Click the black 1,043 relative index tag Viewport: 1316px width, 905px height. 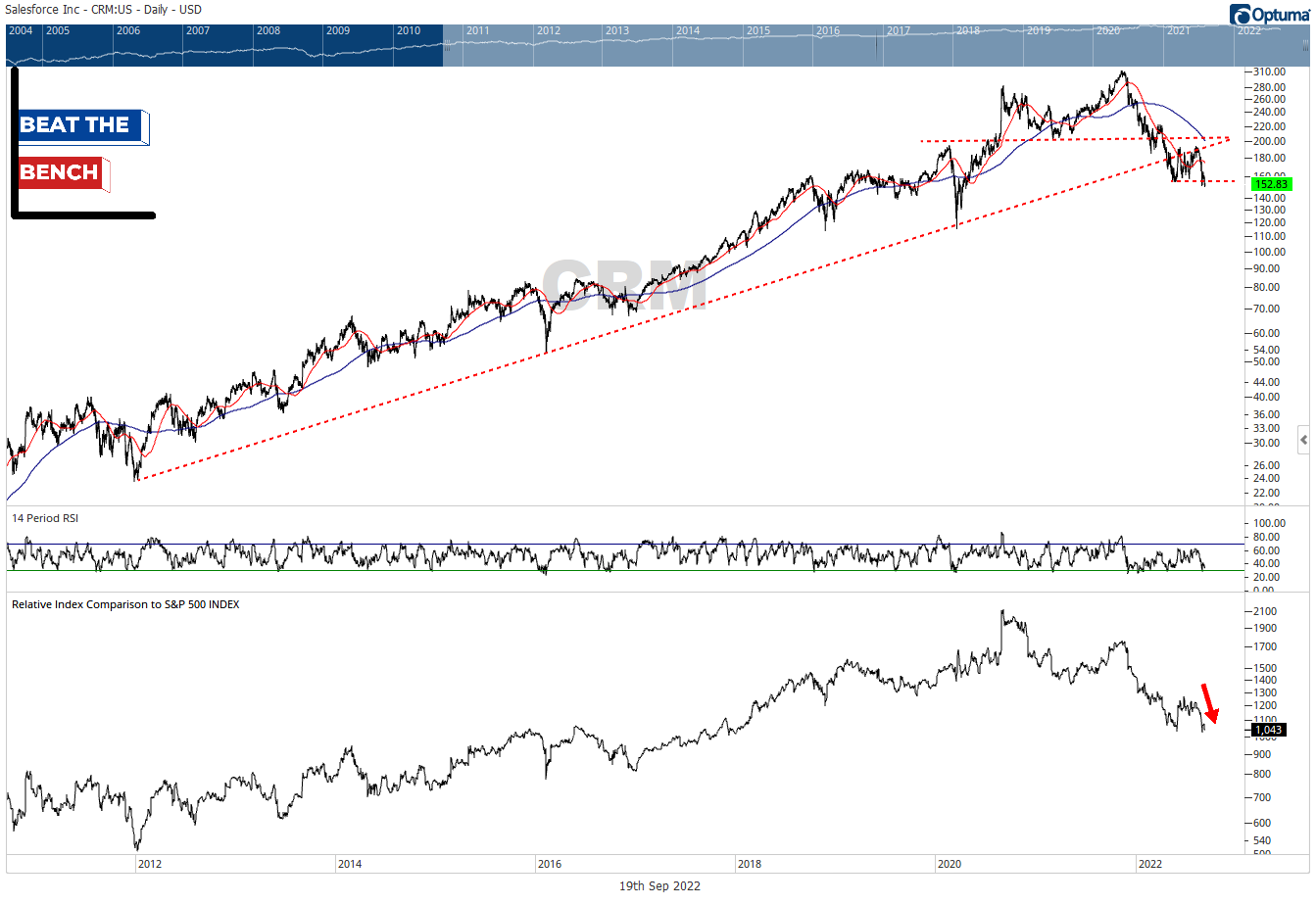click(1268, 730)
